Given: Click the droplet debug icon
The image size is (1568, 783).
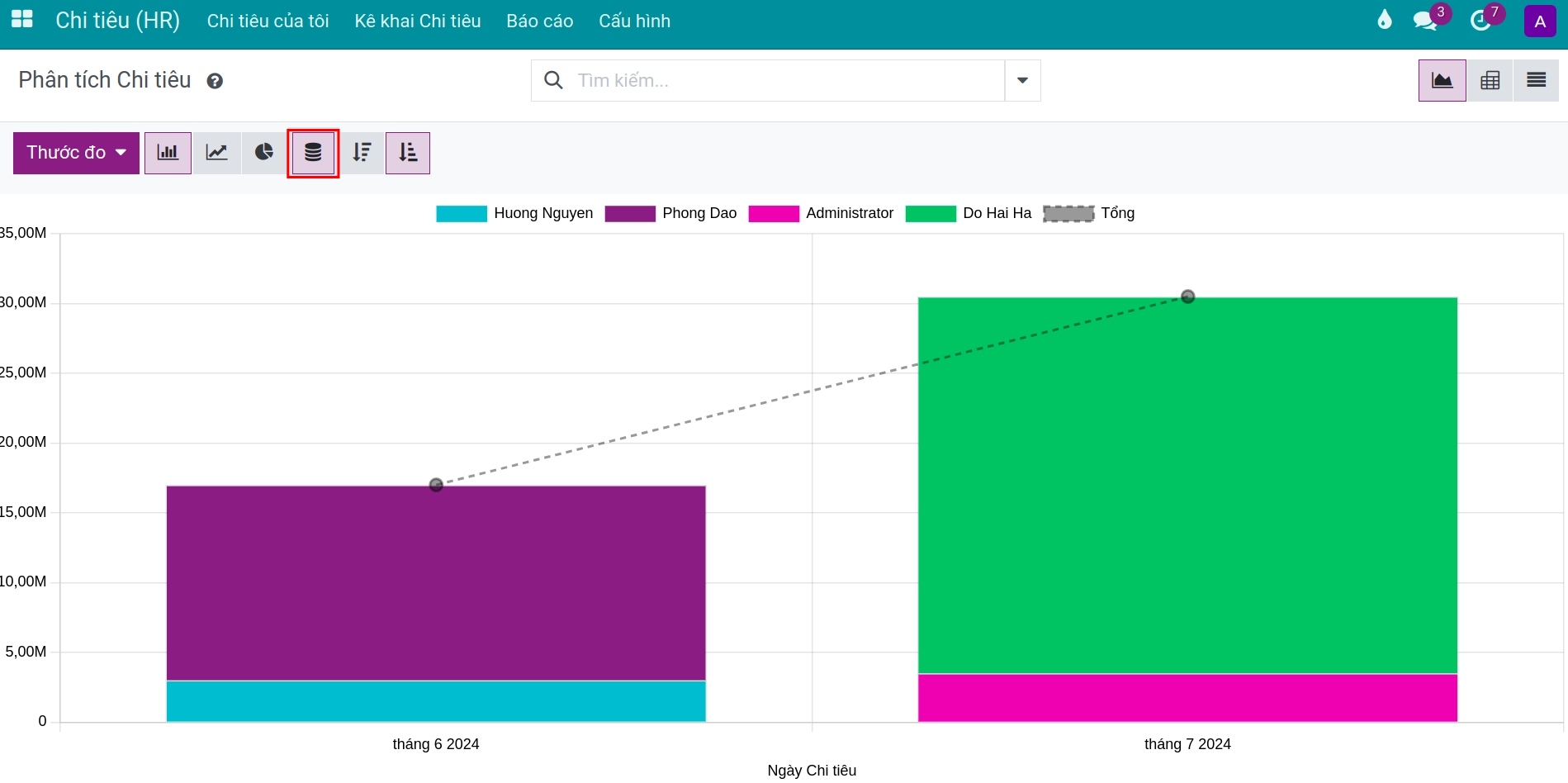Looking at the screenshot, I should click(x=1385, y=20).
